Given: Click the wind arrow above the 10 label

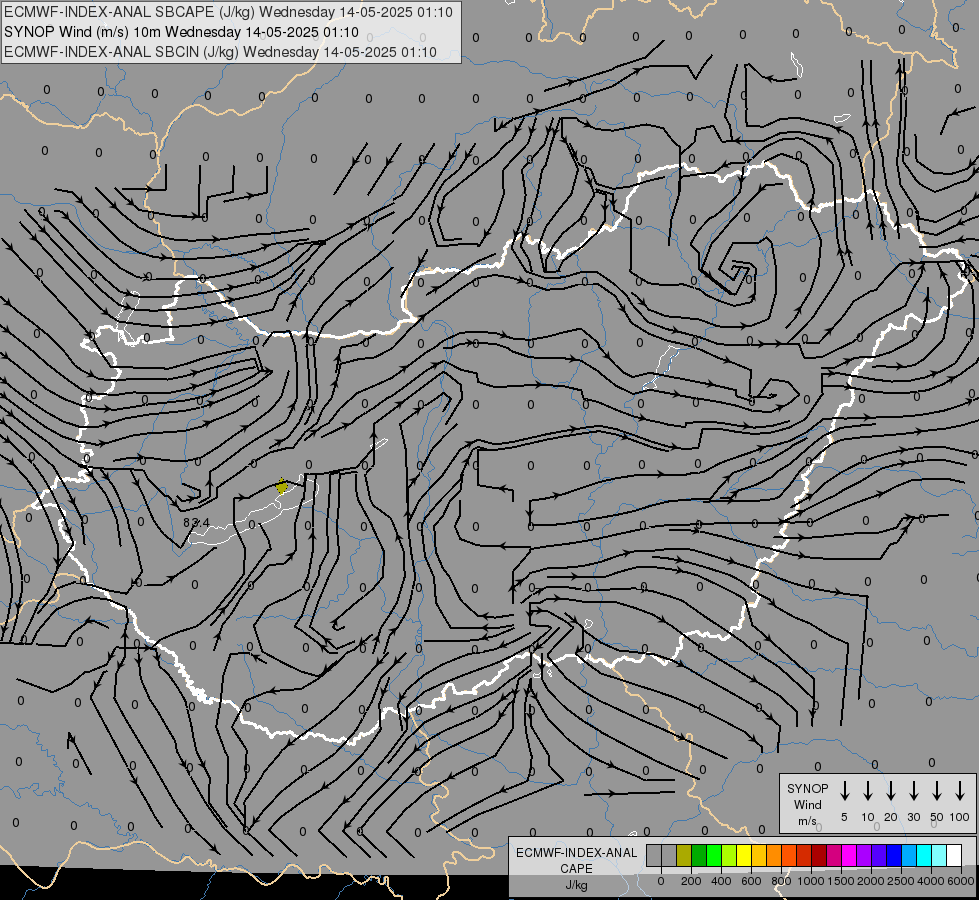Looking at the screenshot, I should point(867,791).
